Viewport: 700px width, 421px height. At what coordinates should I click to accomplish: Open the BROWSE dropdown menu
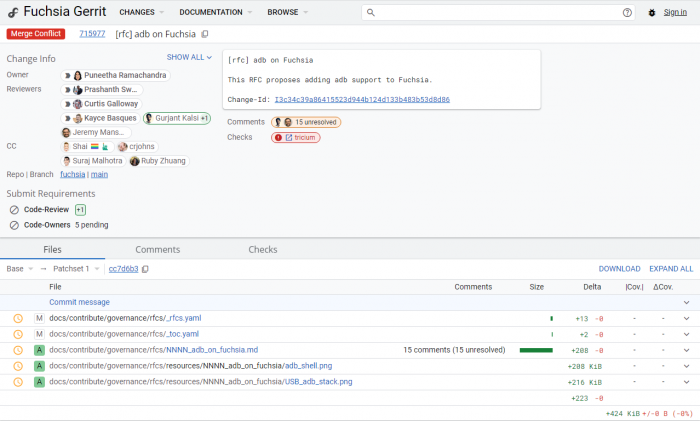click(x=287, y=12)
